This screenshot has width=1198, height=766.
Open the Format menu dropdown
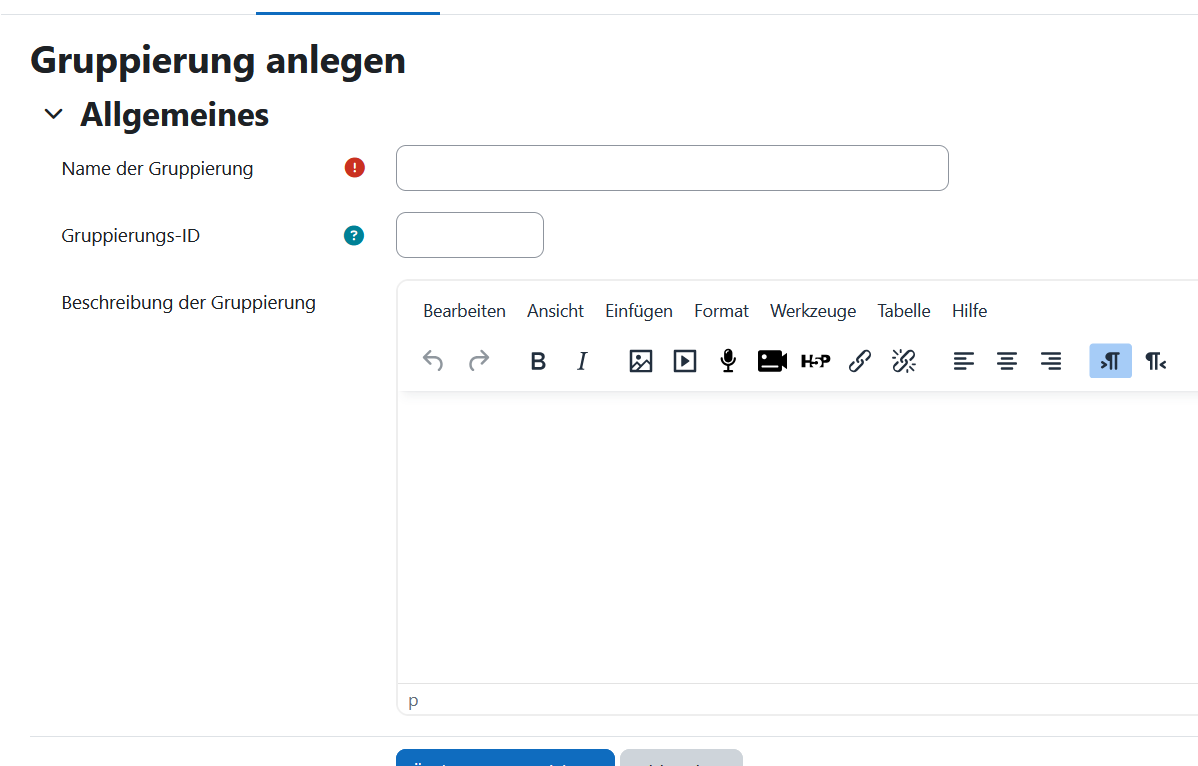(x=721, y=311)
